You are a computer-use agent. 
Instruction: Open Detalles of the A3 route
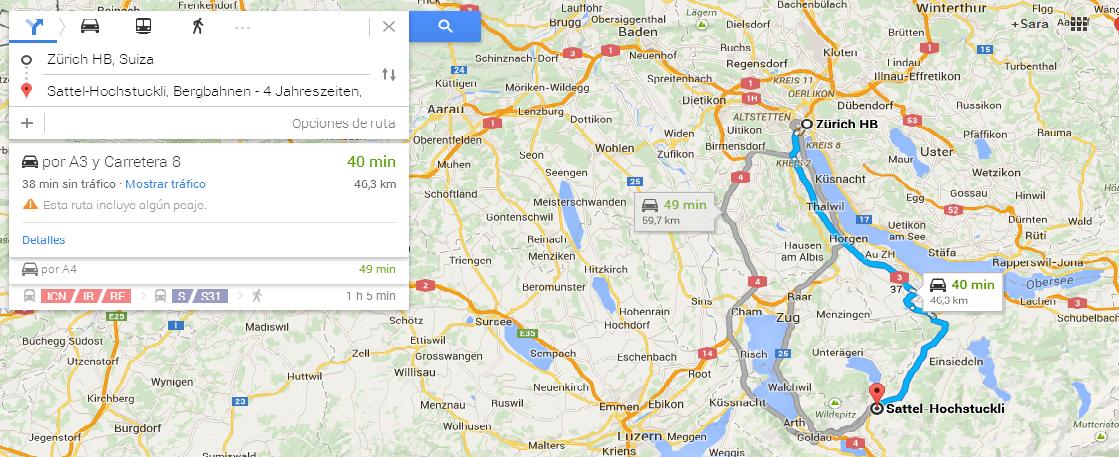coord(44,240)
